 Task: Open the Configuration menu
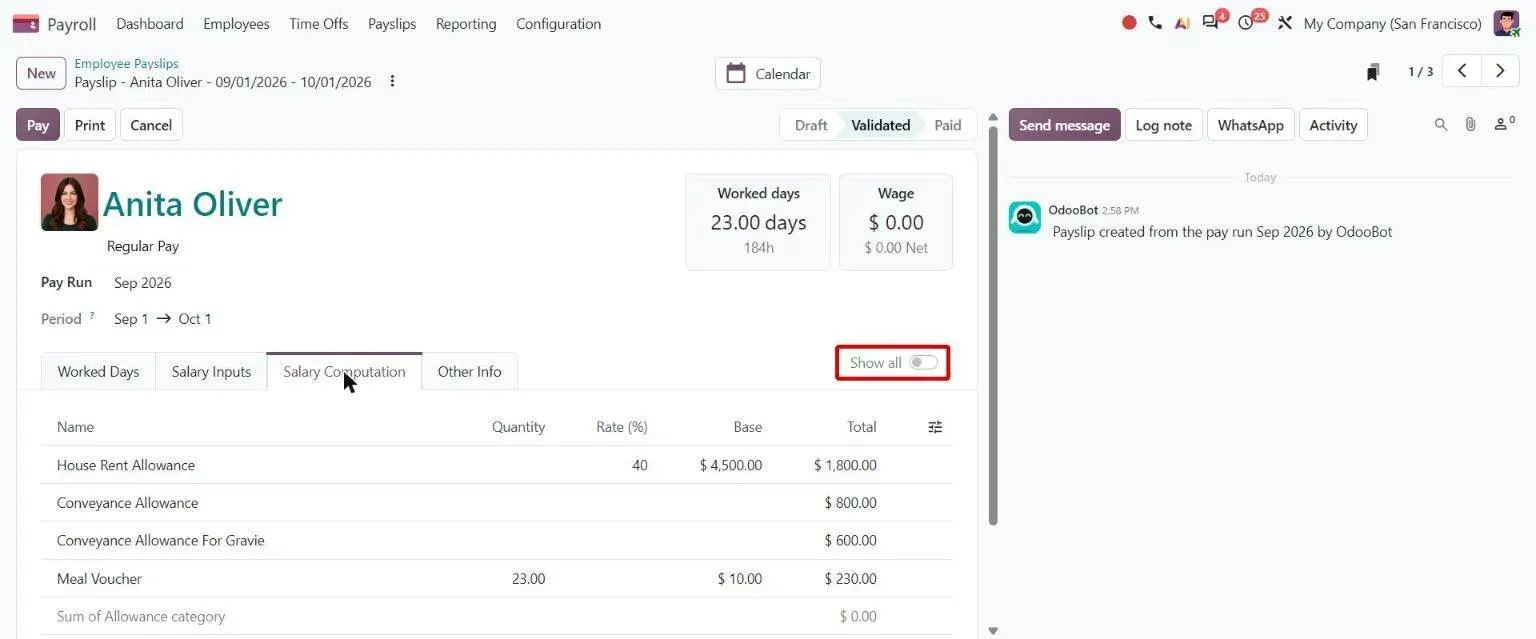[x=558, y=23]
